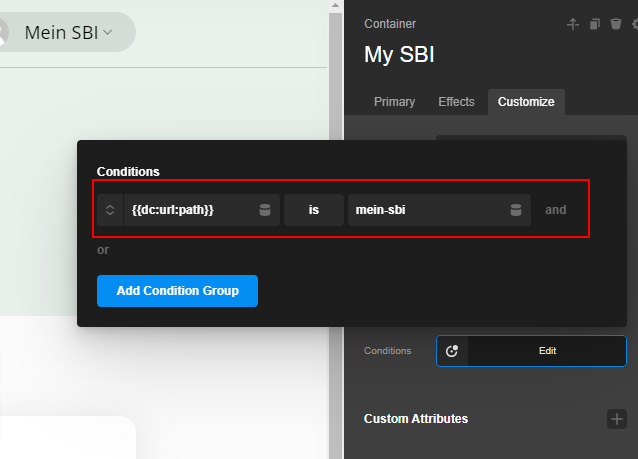Add a custom attribute with plus icon

coord(617,418)
